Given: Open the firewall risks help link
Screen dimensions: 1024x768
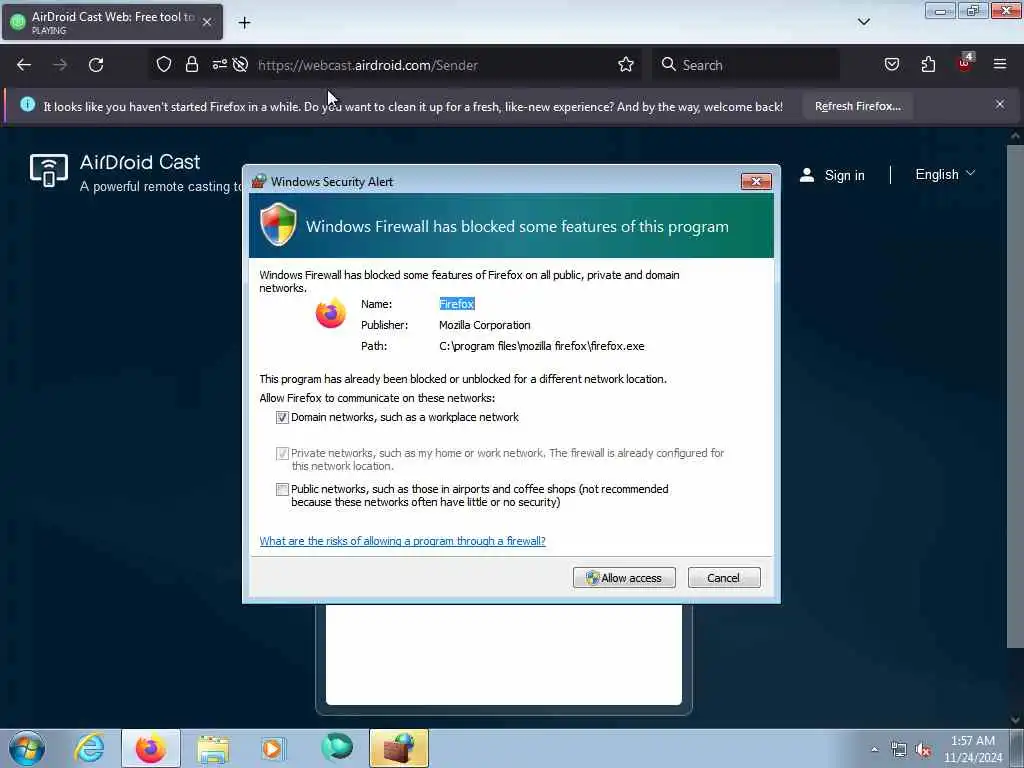Looking at the screenshot, I should coord(402,541).
